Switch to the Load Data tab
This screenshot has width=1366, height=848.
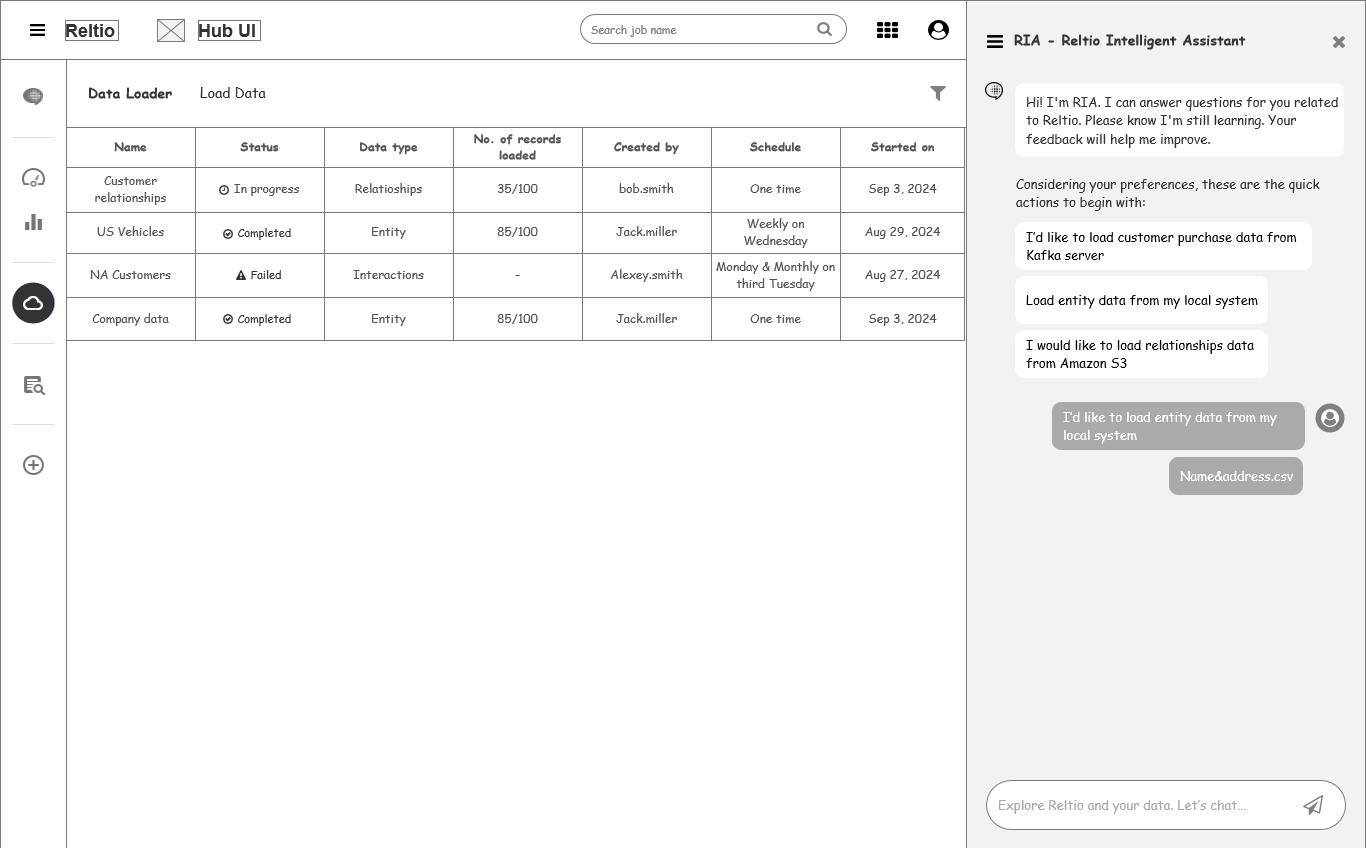click(232, 93)
